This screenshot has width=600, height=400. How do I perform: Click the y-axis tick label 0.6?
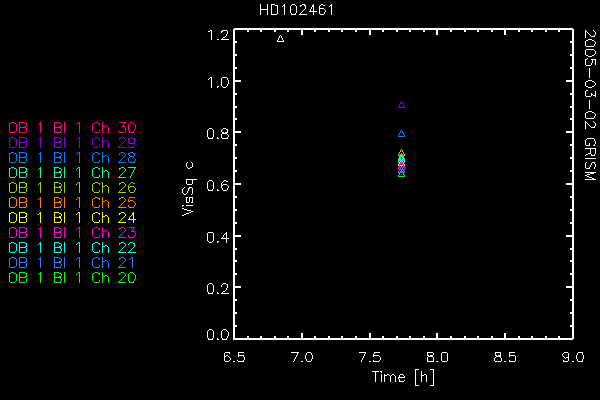tap(218, 186)
